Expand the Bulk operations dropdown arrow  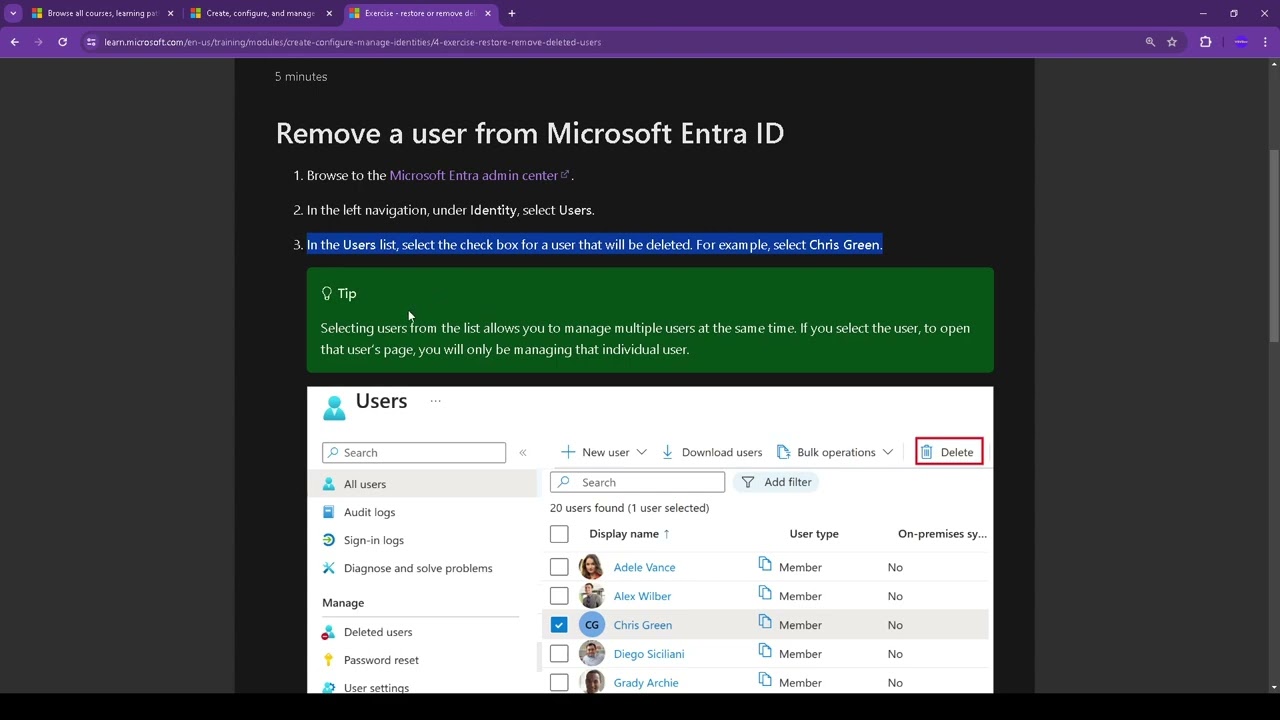point(886,452)
